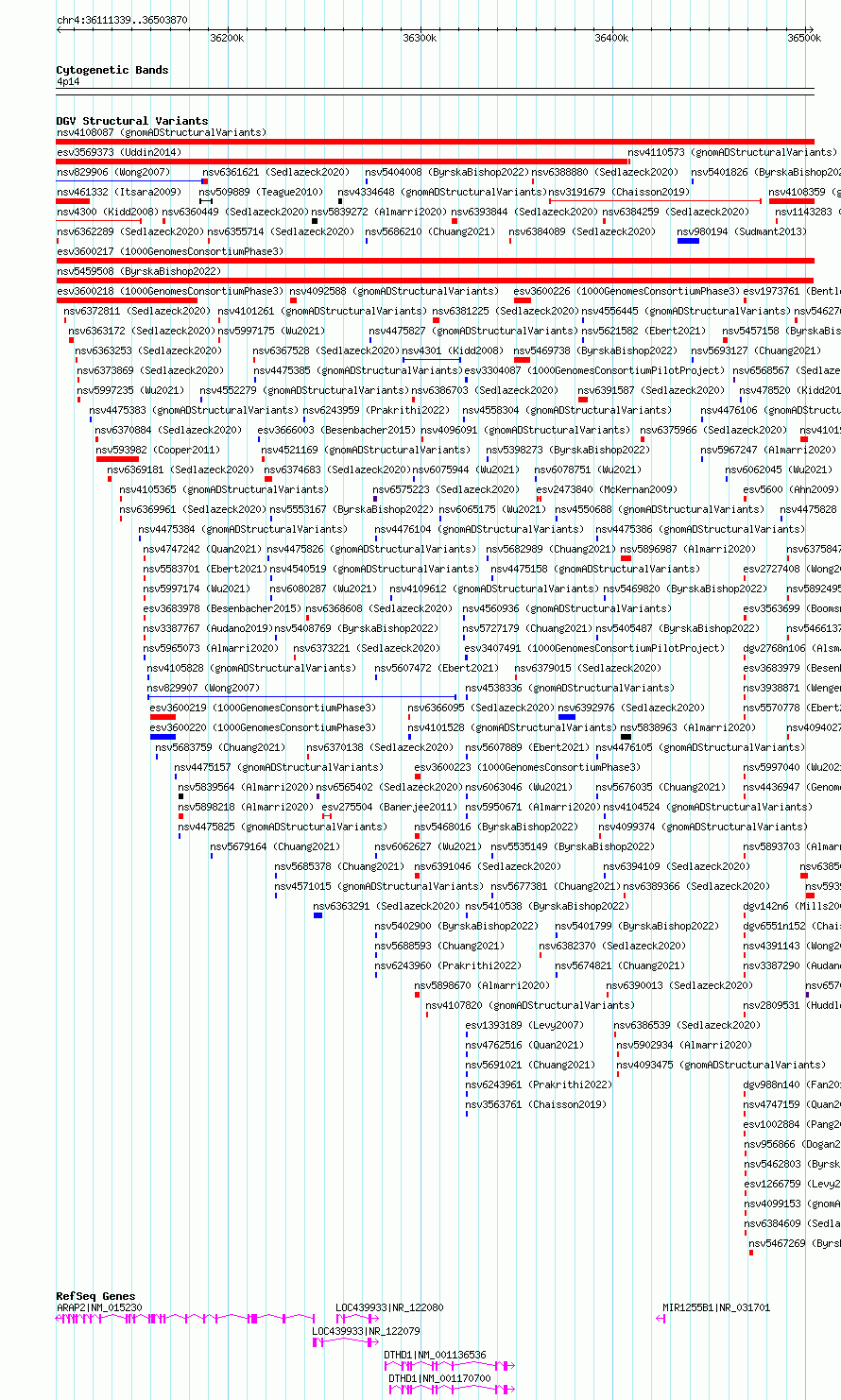Click esv3407491 (1000GenomesConsortiumPilotProject) label

[x=593, y=648]
